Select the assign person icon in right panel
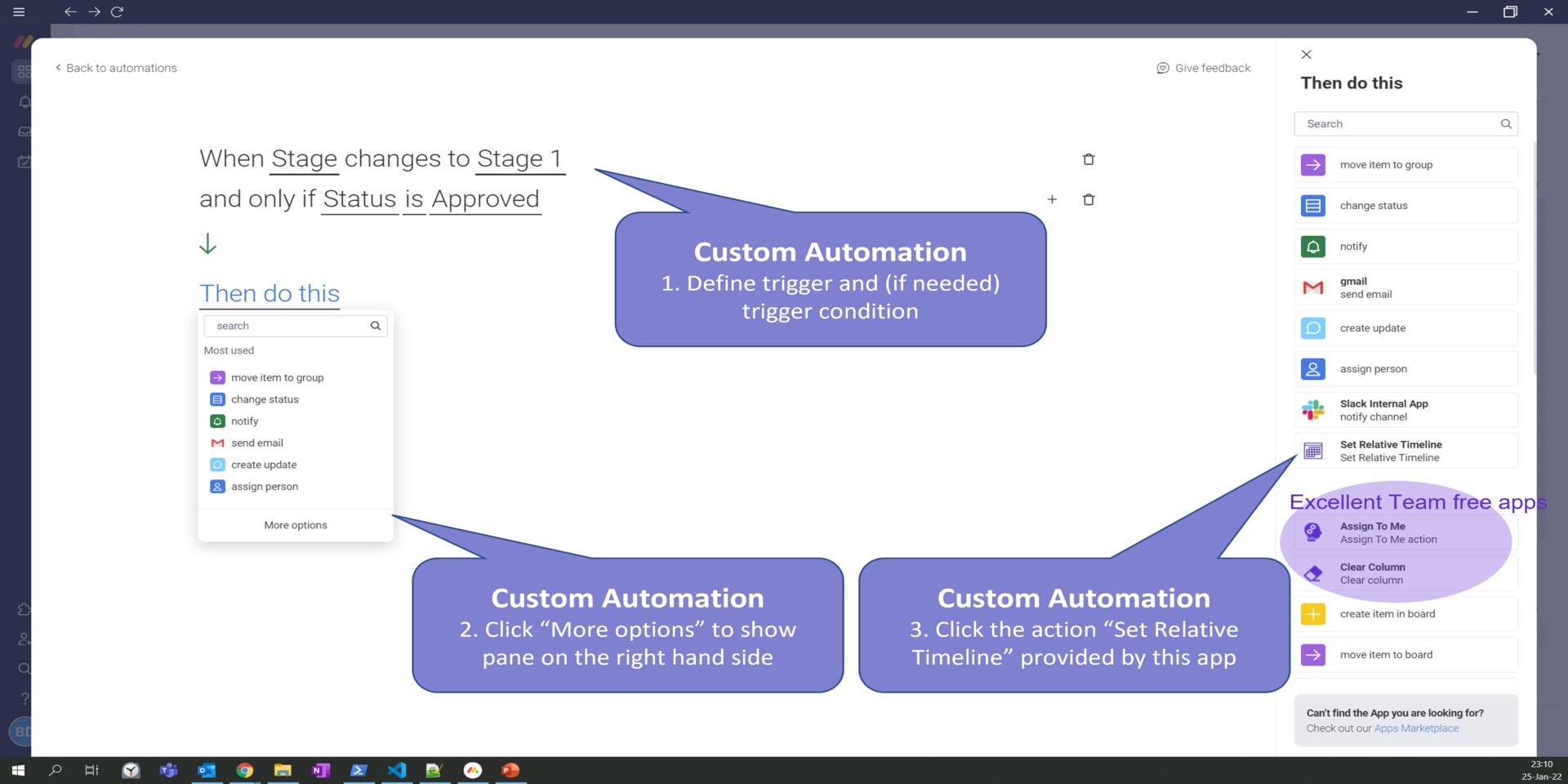 (x=1312, y=369)
